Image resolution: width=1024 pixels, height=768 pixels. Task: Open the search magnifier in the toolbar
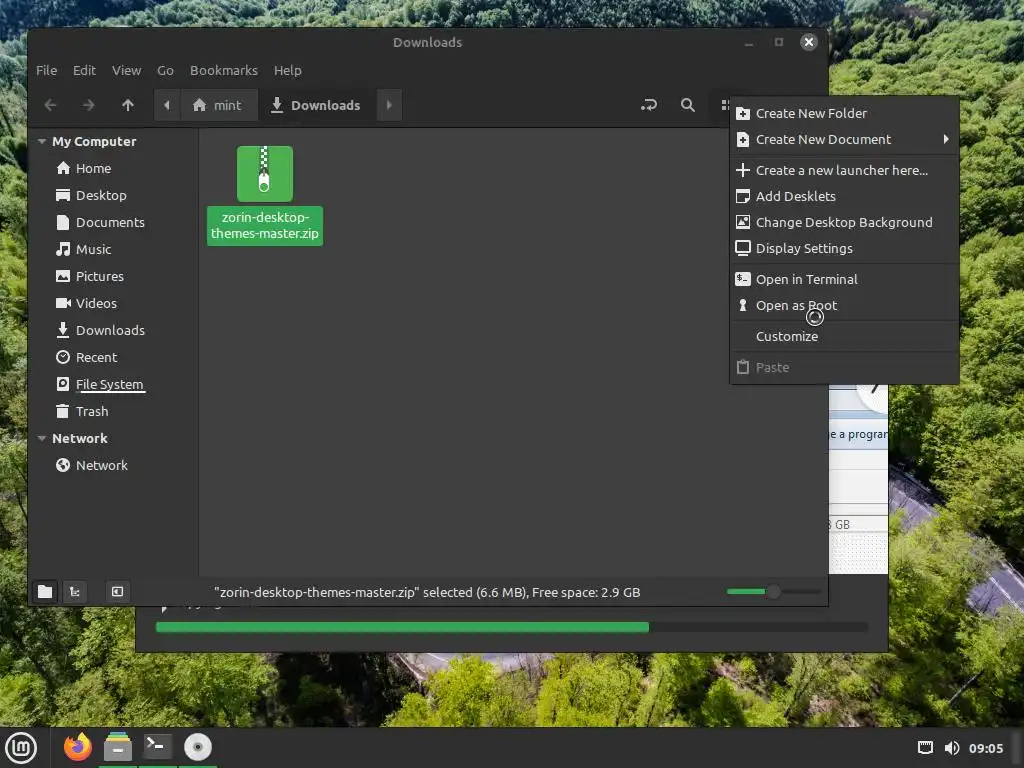tap(688, 105)
